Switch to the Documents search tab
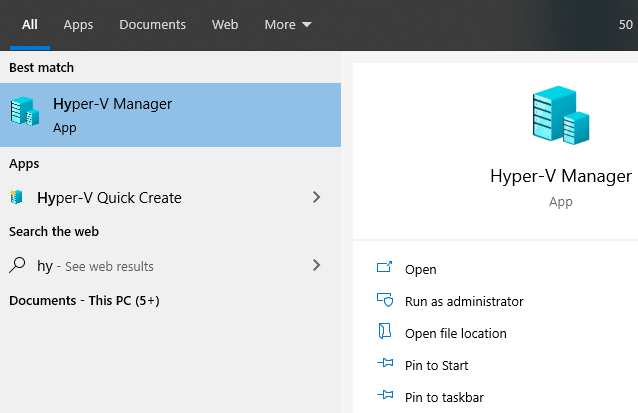The image size is (638, 413). 153,25
